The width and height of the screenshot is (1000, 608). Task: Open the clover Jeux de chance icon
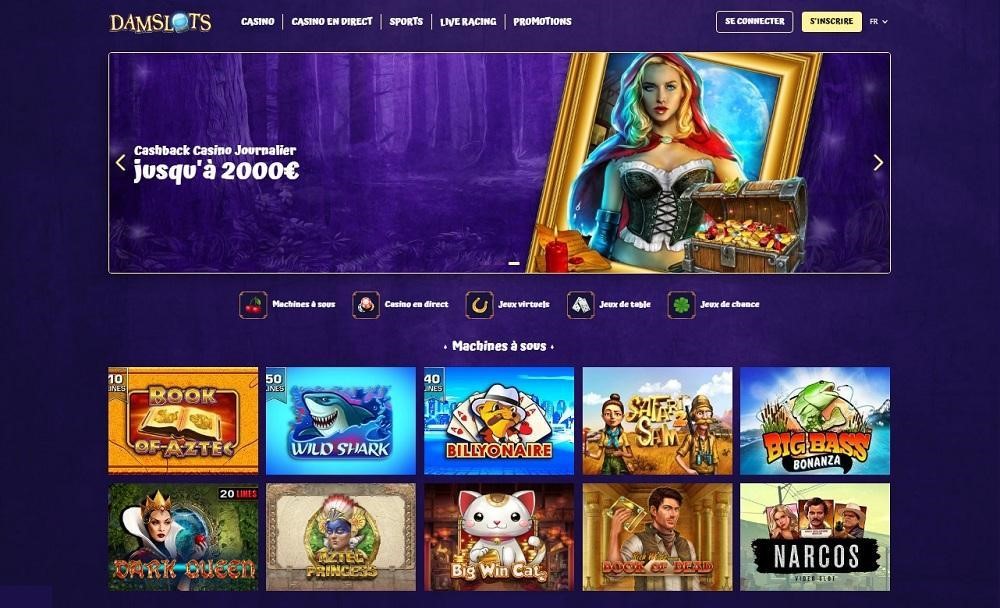click(x=681, y=305)
